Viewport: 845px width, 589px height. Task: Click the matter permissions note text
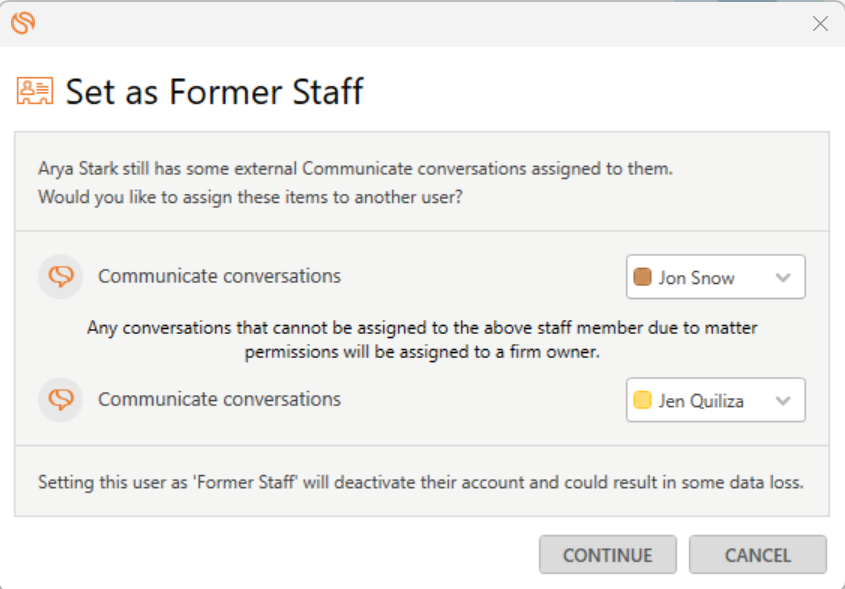pyautogui.click(x=421, y=340)
